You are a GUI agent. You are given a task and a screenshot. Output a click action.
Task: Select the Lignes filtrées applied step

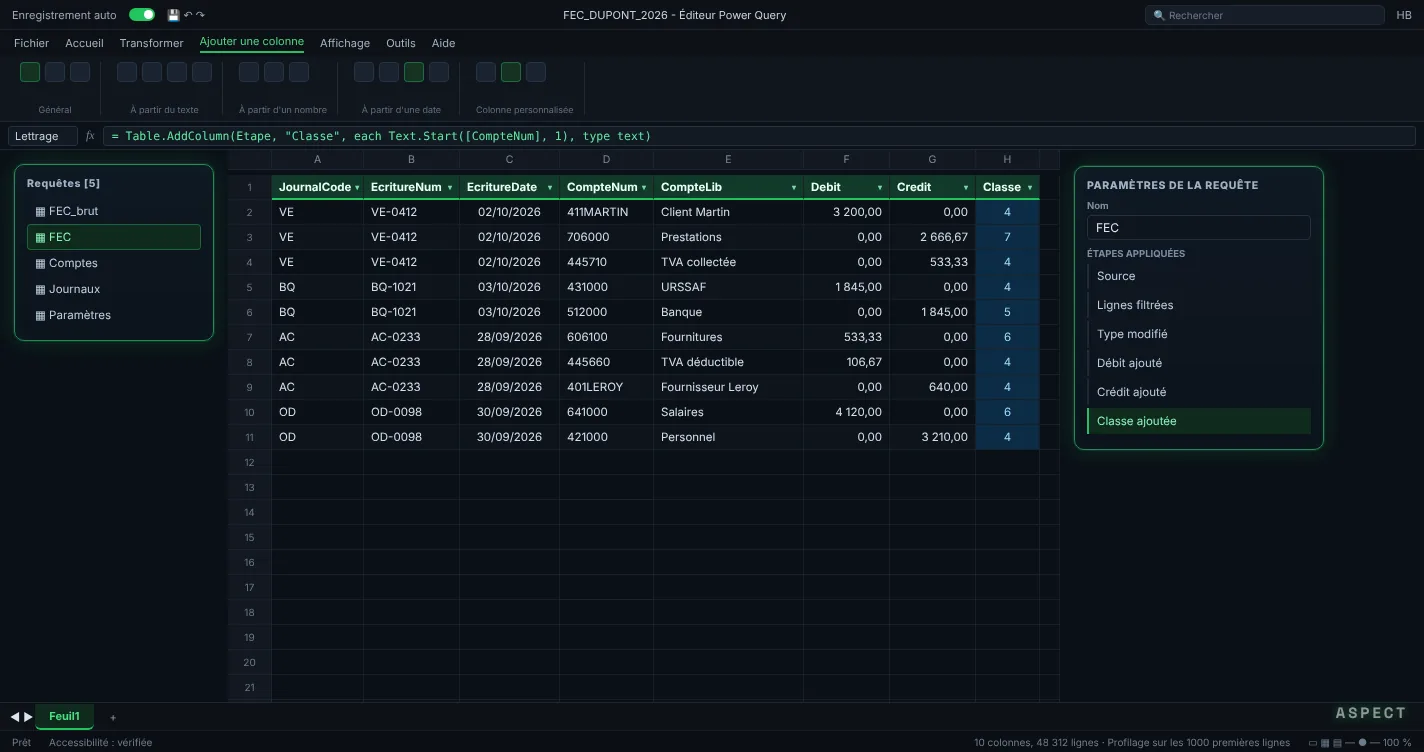pyautogui.click(x=1199, y=305)
